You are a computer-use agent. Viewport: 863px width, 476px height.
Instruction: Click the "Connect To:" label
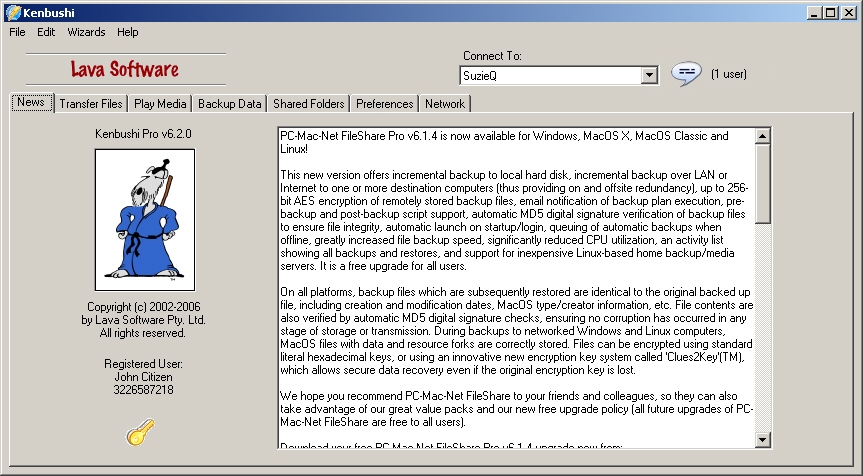click(x=492, y=56)
